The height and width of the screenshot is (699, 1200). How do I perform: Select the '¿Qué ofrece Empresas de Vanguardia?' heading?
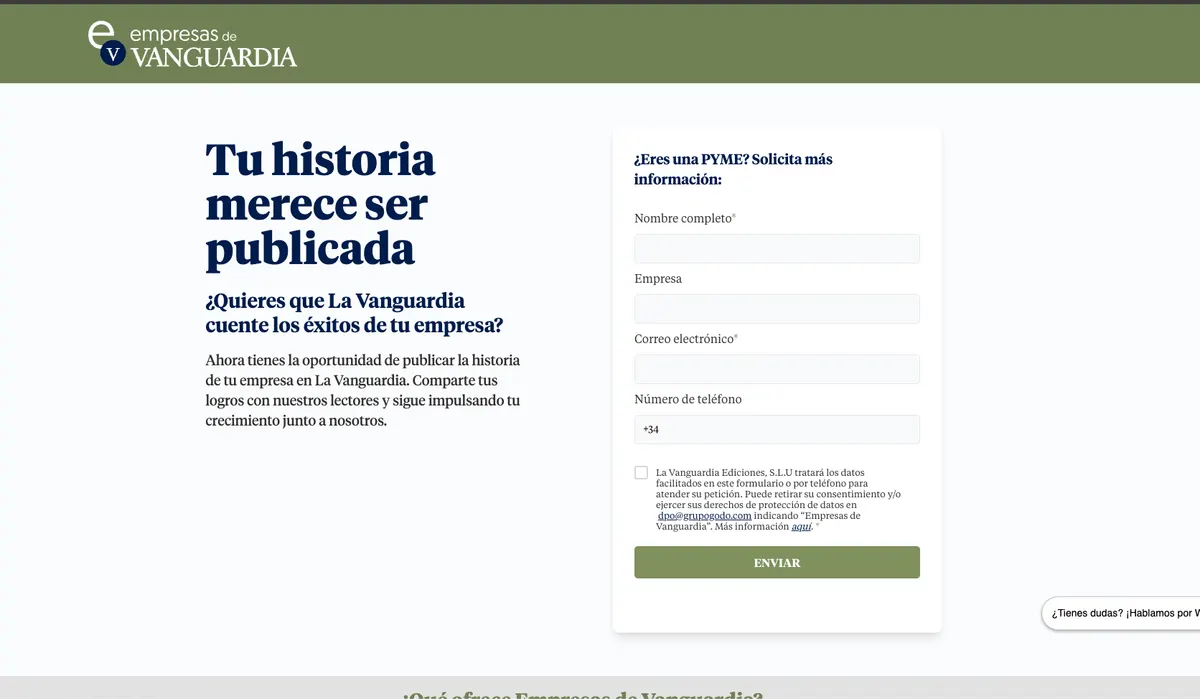coord(583,694)
